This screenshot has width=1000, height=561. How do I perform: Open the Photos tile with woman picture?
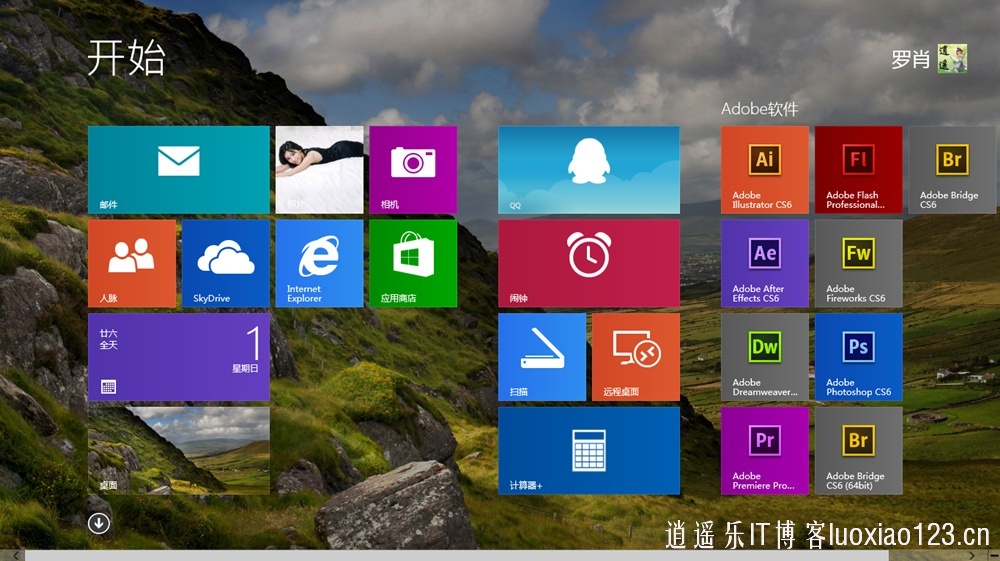pyautogui.click(x=320, y=170)
